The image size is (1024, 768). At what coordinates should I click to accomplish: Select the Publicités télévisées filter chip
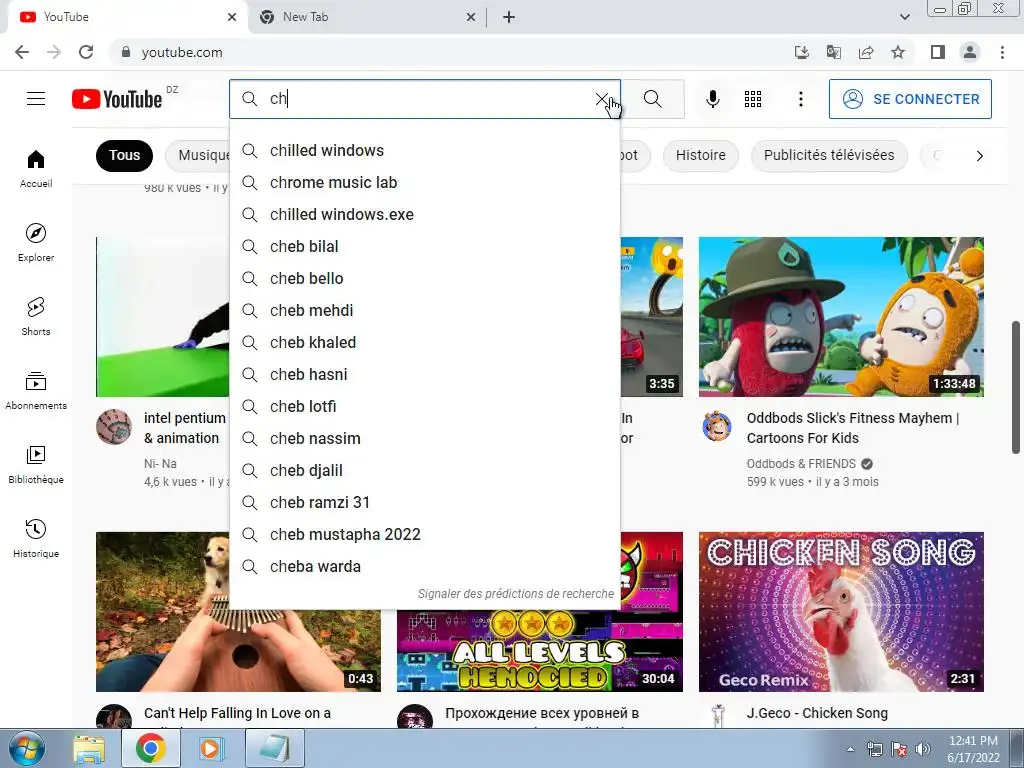[829, 155]
